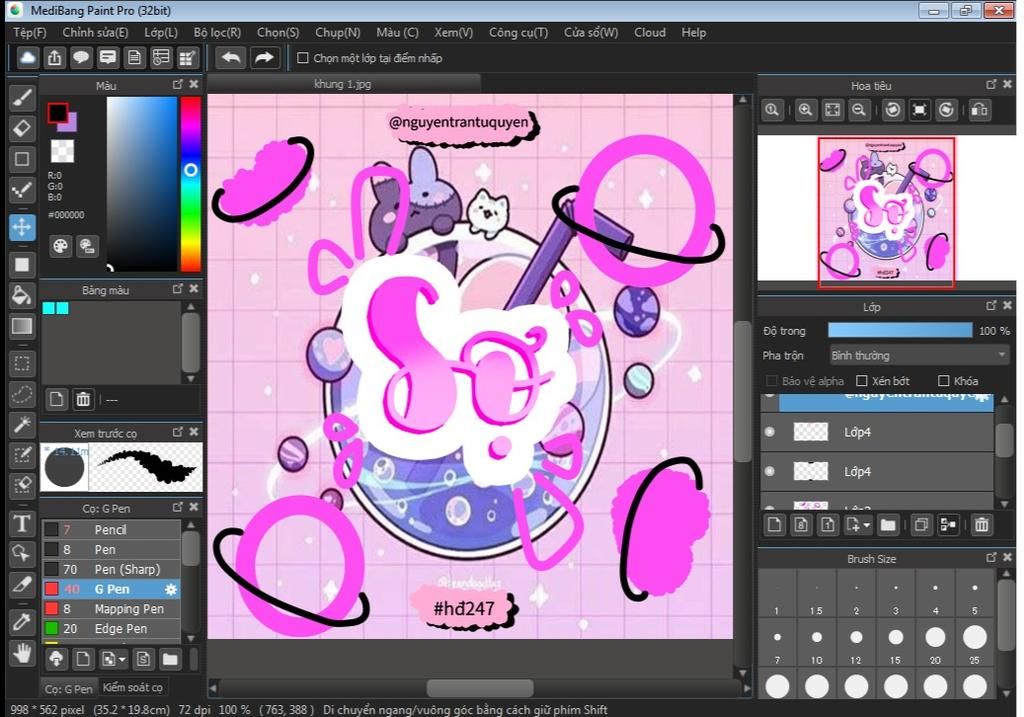Click the brush list scroll-down arrow
Viewport: 1024px width, 717px height.
191,638
